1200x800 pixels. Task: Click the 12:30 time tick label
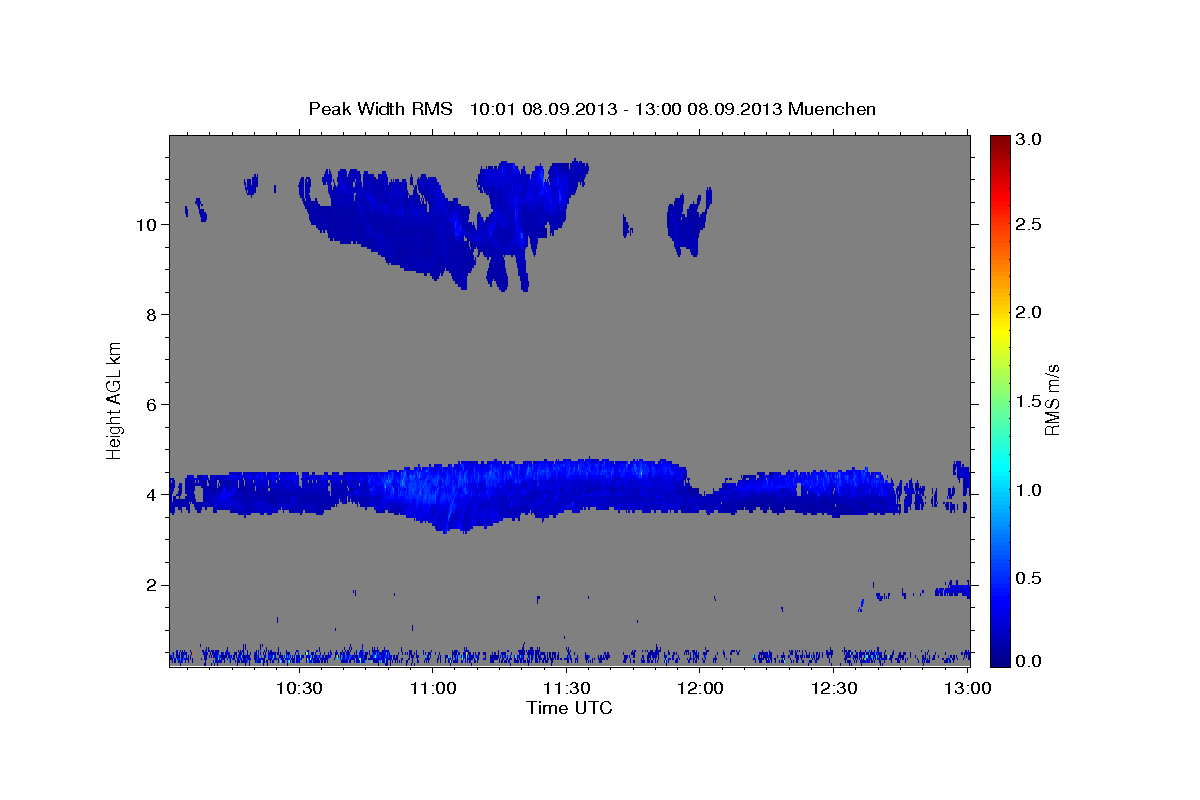pyautogui.click(x=834, y=688)
